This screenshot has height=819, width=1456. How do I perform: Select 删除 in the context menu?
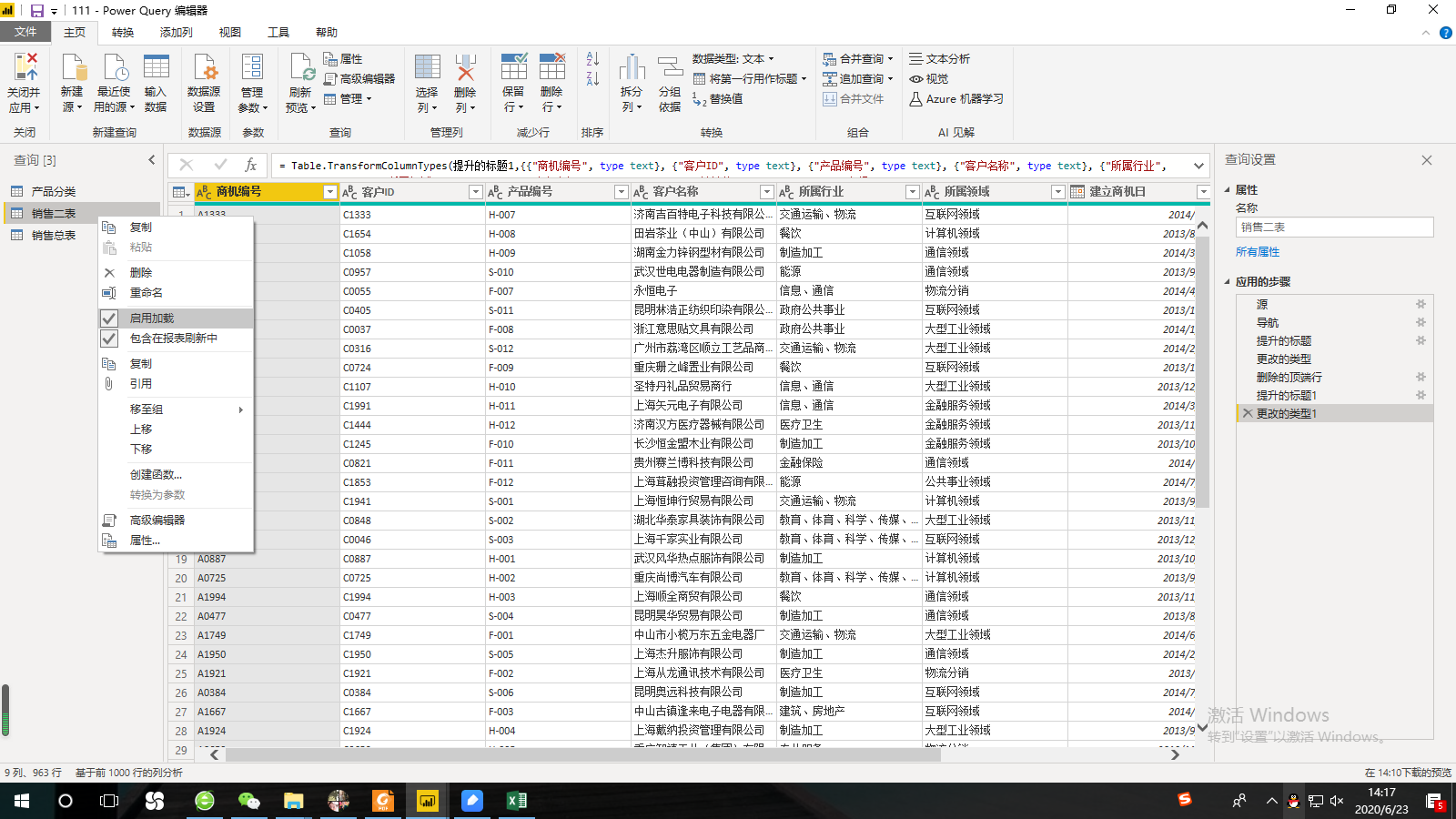[x=176, y=273]
